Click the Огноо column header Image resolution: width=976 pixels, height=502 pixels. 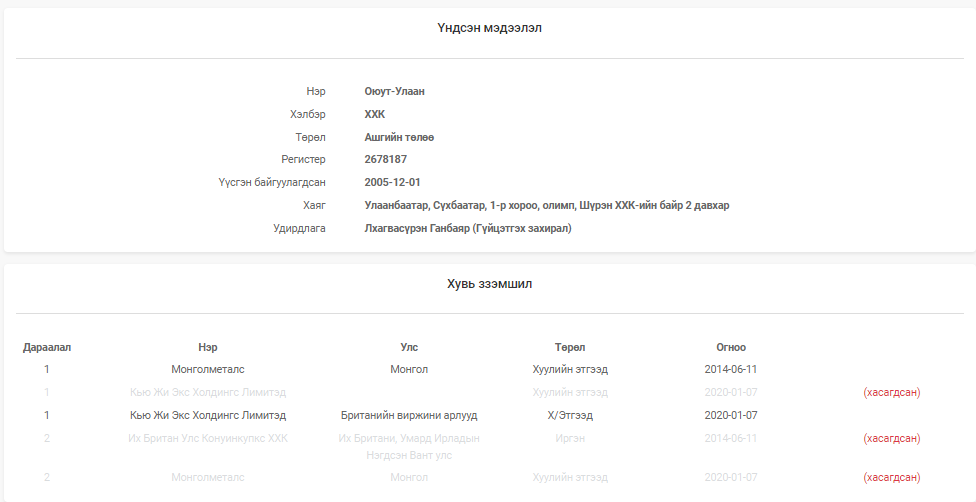(731, 347)
